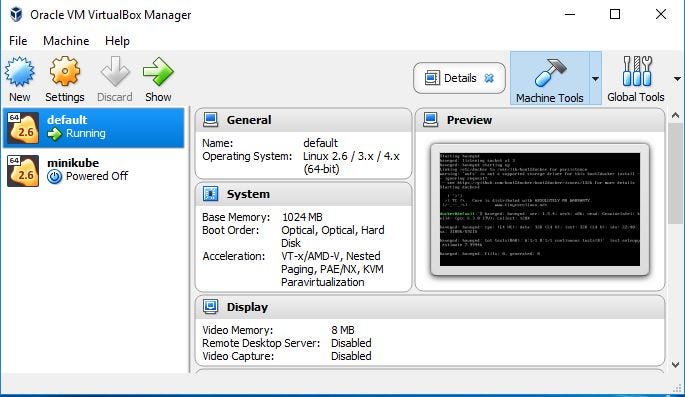
Task: Click the green Show arrow icon
Action: (158, 71)
